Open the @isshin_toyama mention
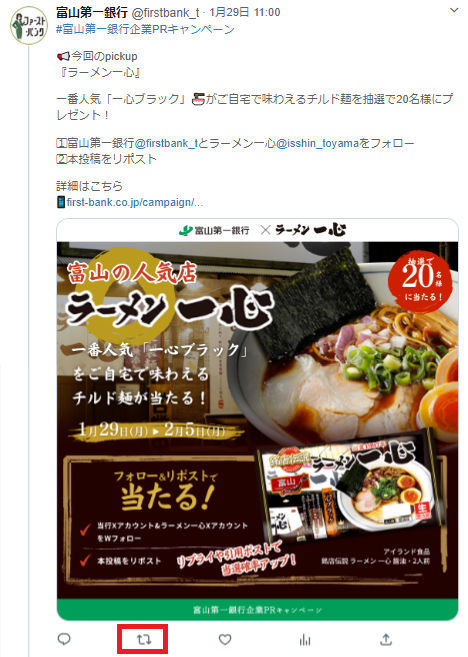468x657 pixels. [317, 143]
